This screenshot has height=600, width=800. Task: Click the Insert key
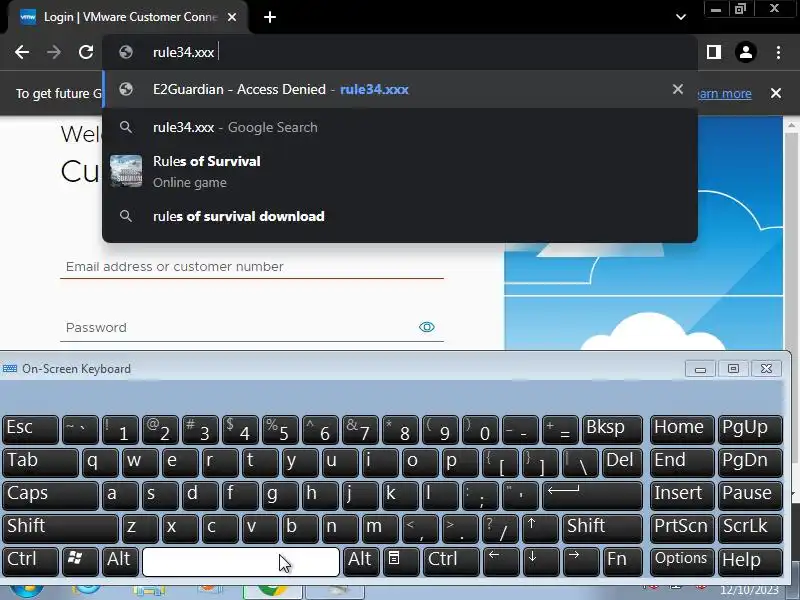pos(682,495)
